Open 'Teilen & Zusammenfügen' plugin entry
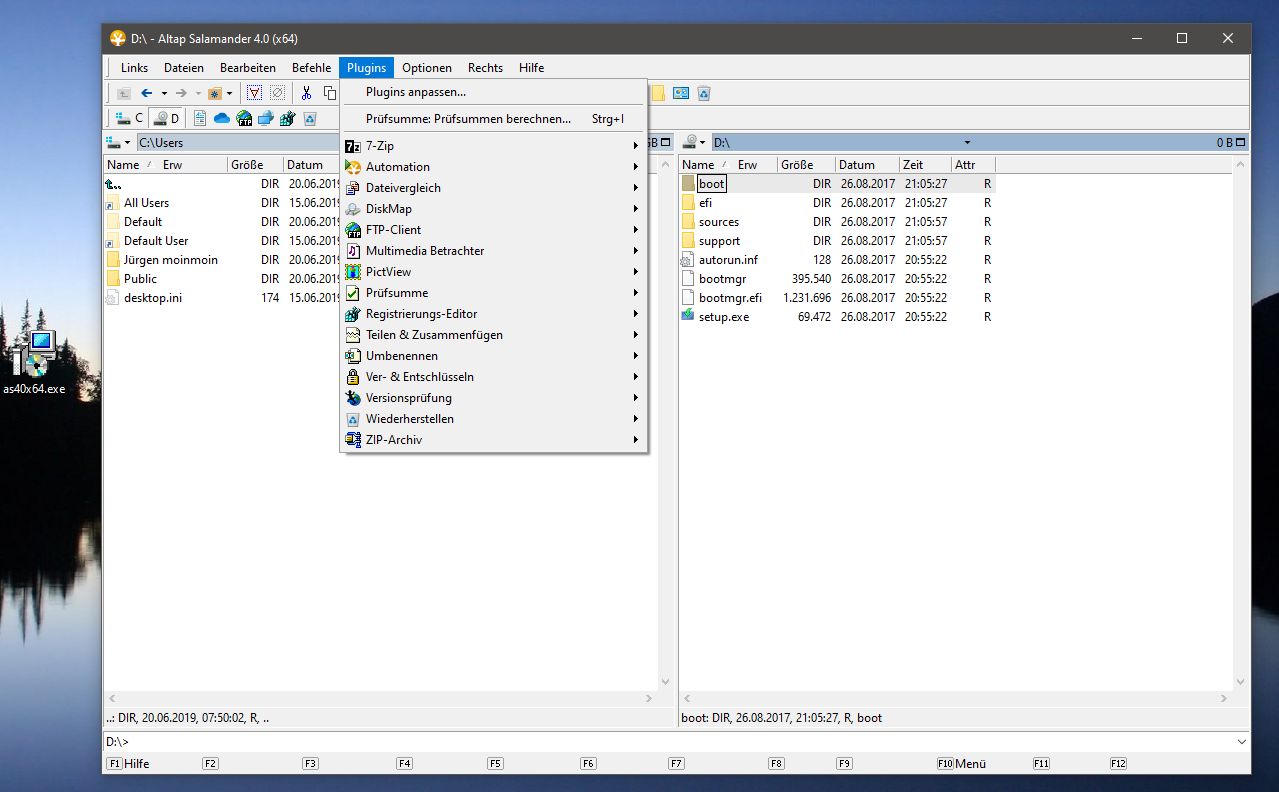The width and height of the screenshot is (1279, 792). (494, 335)
